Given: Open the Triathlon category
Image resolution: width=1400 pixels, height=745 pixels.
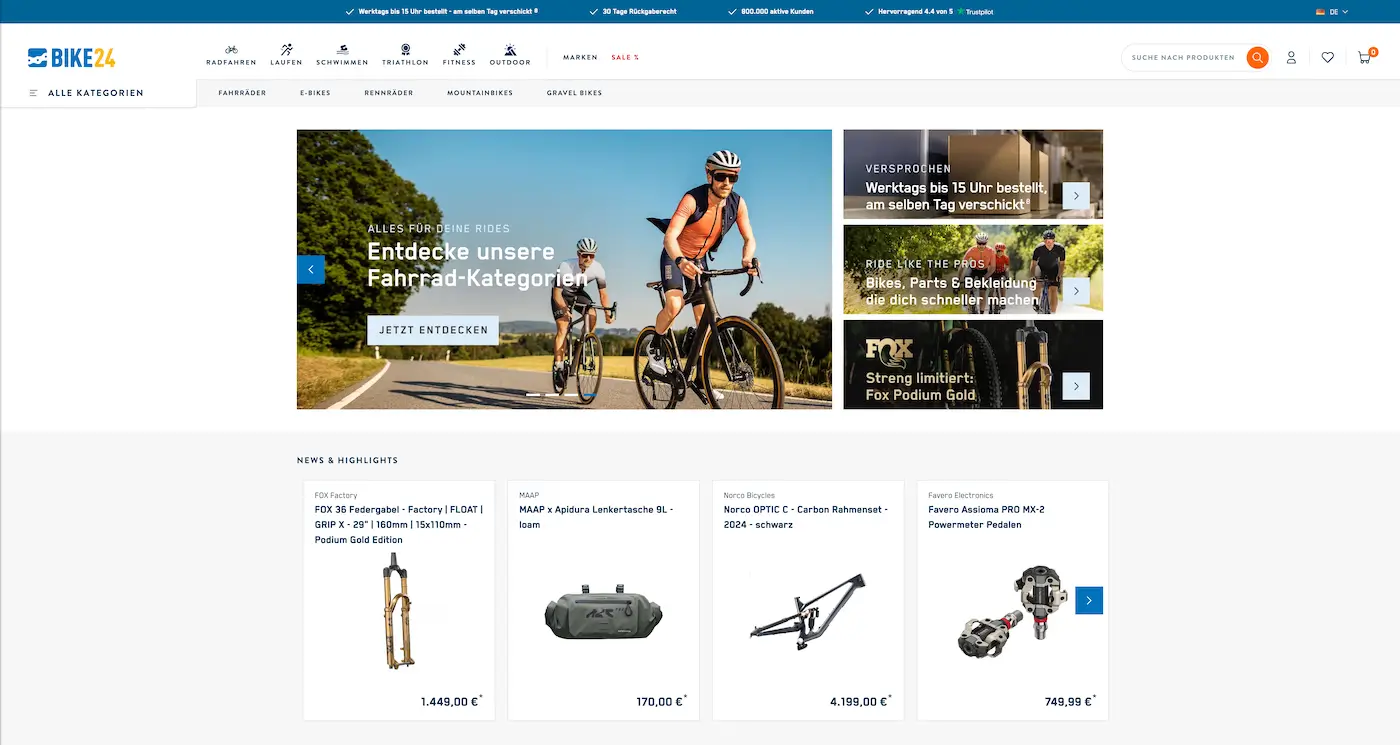Looking at the screenshot, I should [405, 55].
